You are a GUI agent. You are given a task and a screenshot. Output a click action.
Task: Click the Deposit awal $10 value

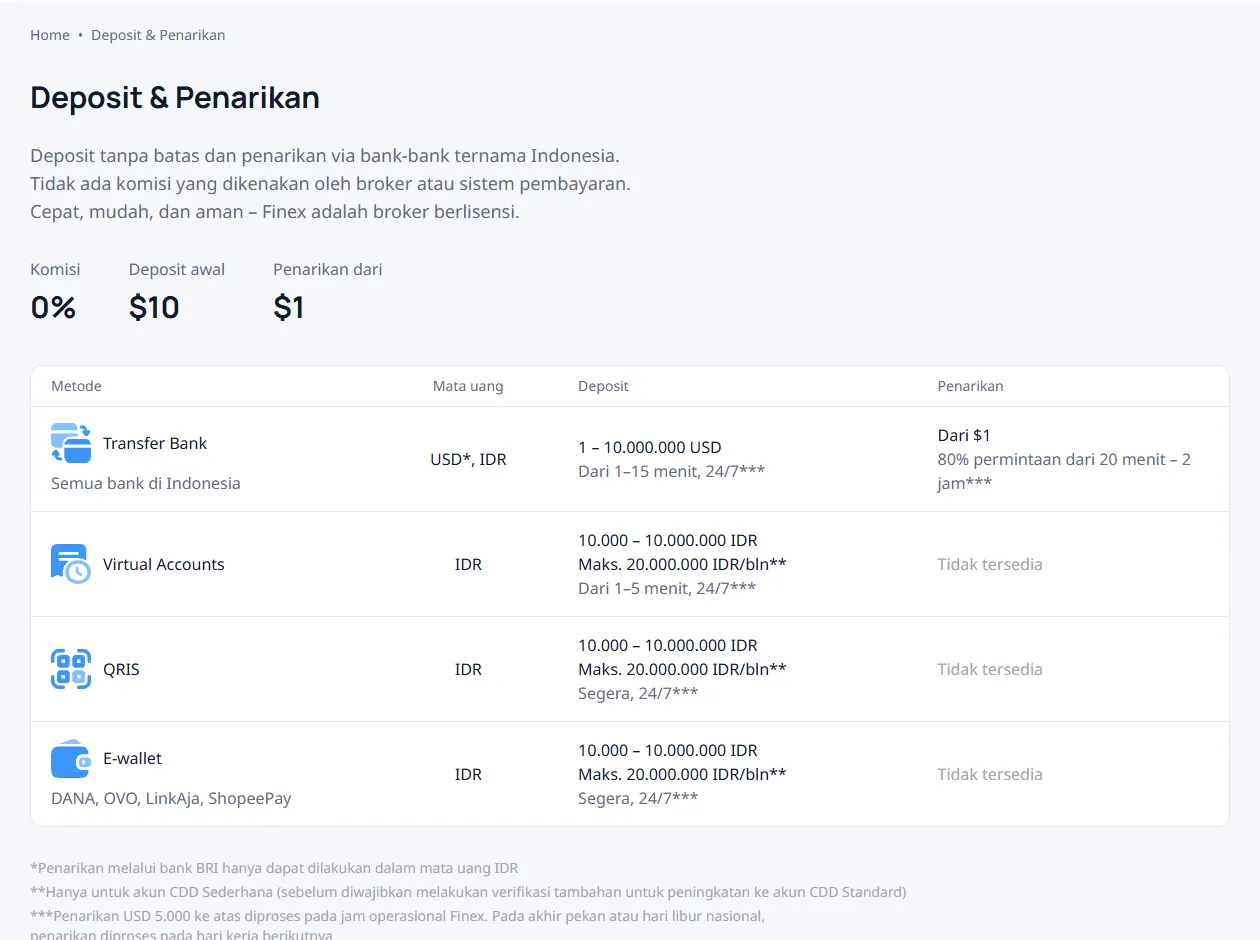pyautogui.click(x=154, y=307)
